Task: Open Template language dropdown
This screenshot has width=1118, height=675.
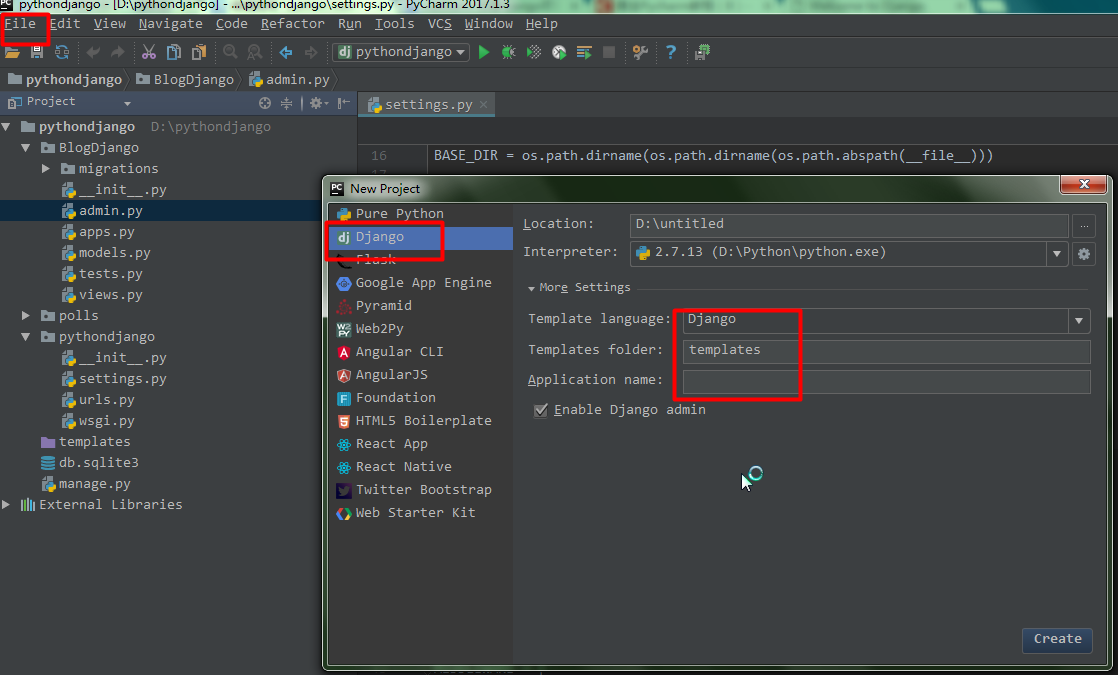Action: coord(1079,320)
